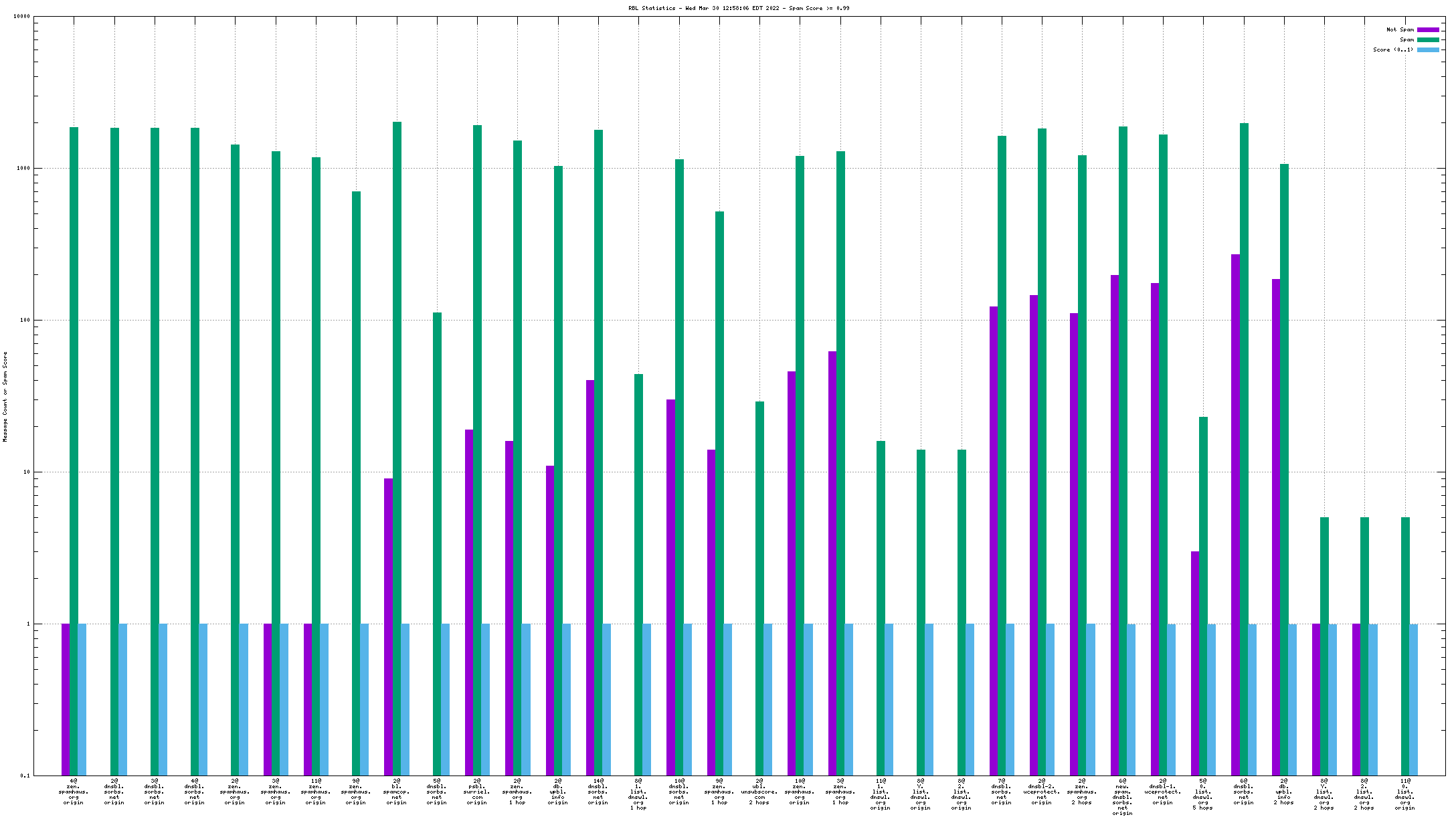1456x819 pixels.
Task: Click the green Spam legend swatch
Action: [1428, 39]
